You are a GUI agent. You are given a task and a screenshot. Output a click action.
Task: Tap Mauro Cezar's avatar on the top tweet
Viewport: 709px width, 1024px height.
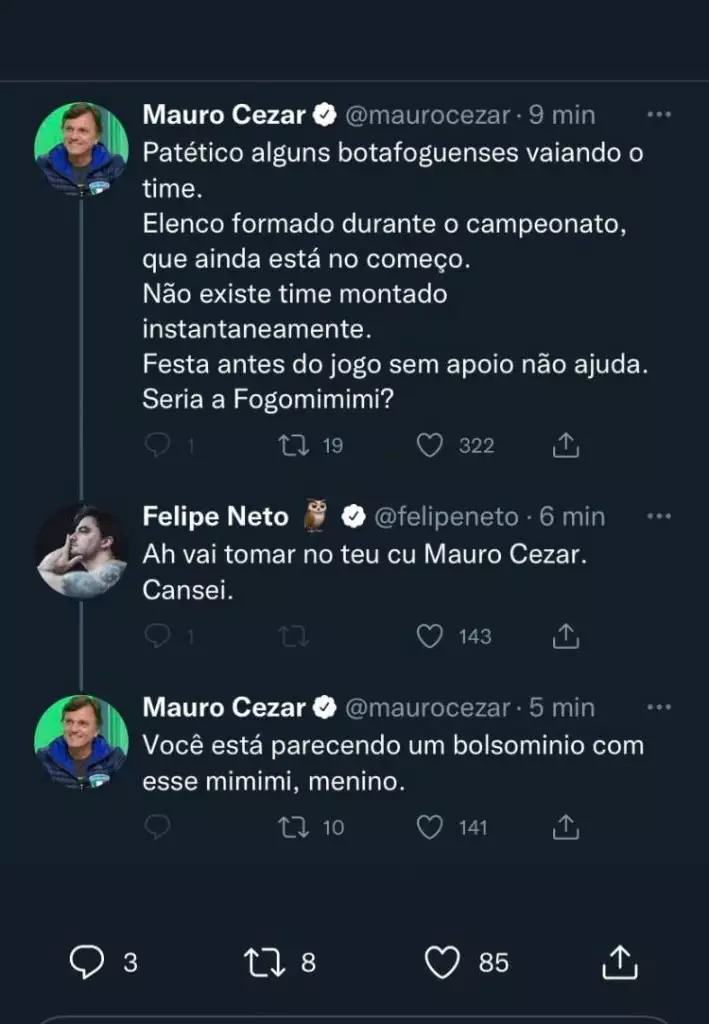82,149
